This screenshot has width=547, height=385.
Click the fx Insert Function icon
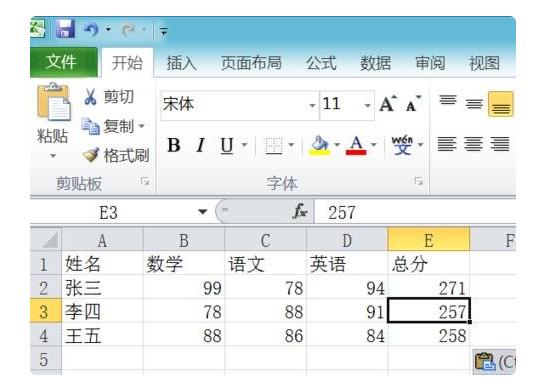pos(300,211)
